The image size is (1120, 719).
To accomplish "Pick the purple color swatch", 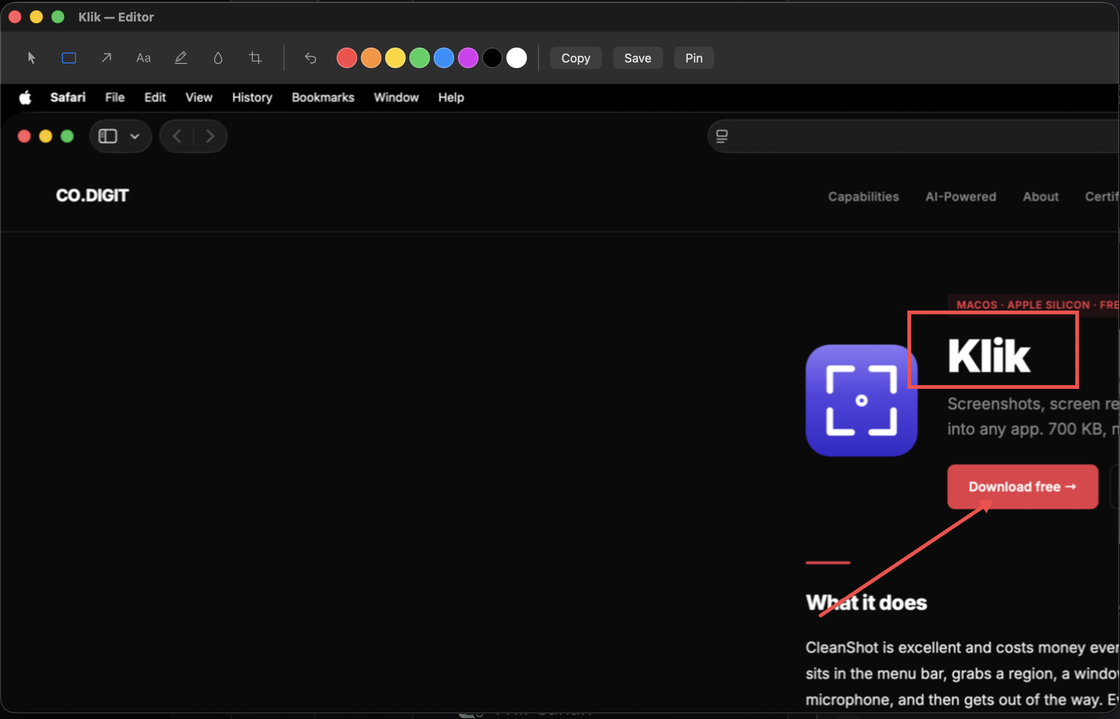I will tap(468, 58).
